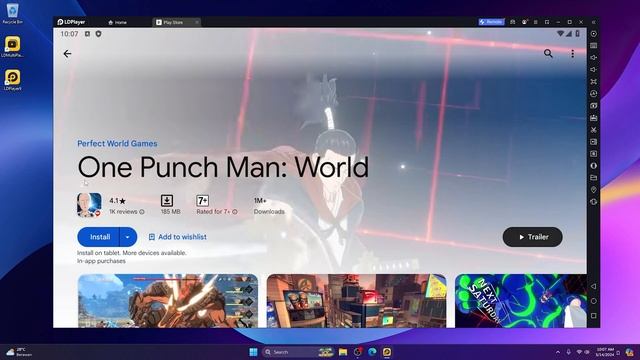Open the Next Saturday green screenshot

(x=521, y=301)
